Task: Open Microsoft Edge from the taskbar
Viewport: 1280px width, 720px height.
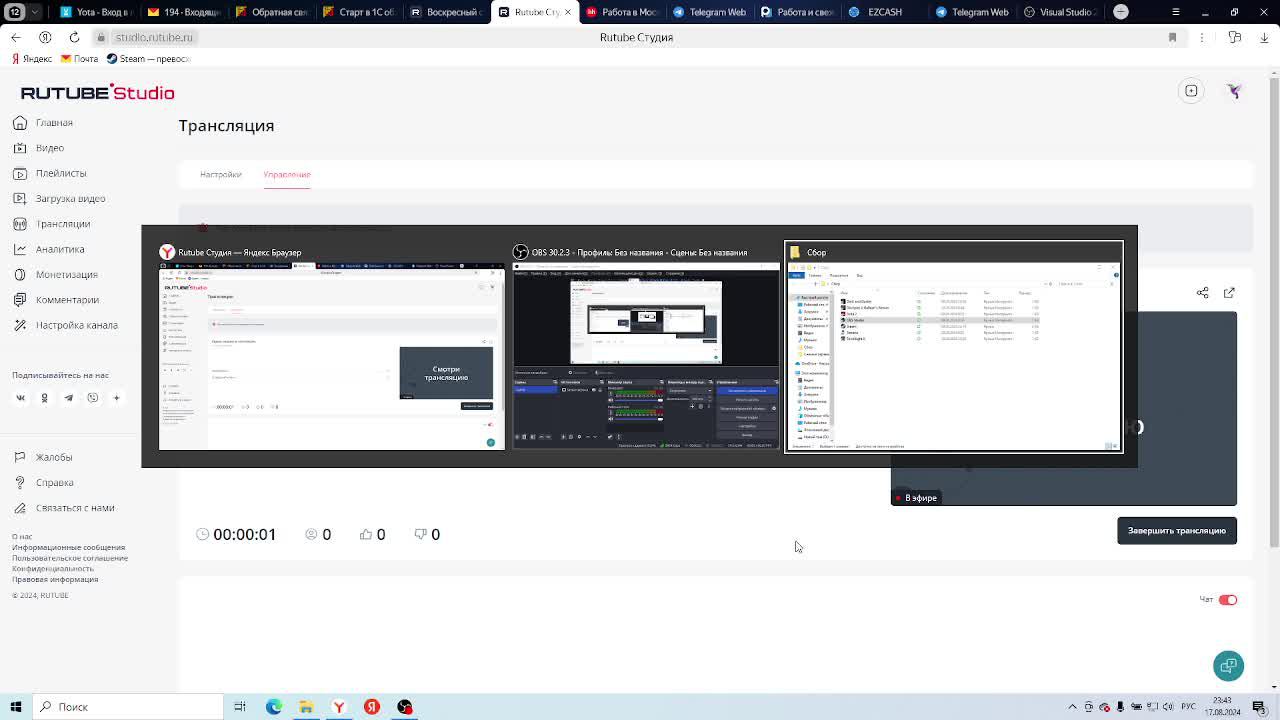Action: pos(273,707)
